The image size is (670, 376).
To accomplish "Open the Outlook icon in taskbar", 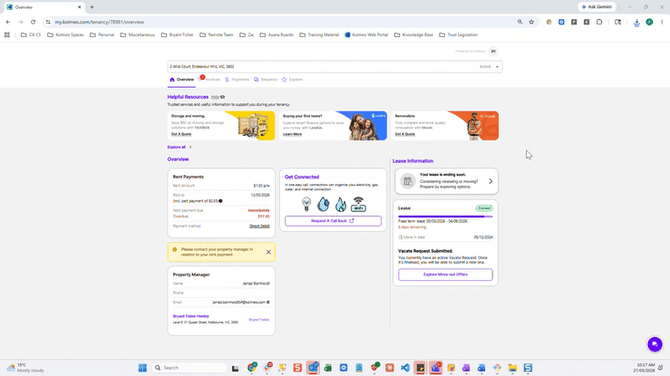I will click(313, 367).
